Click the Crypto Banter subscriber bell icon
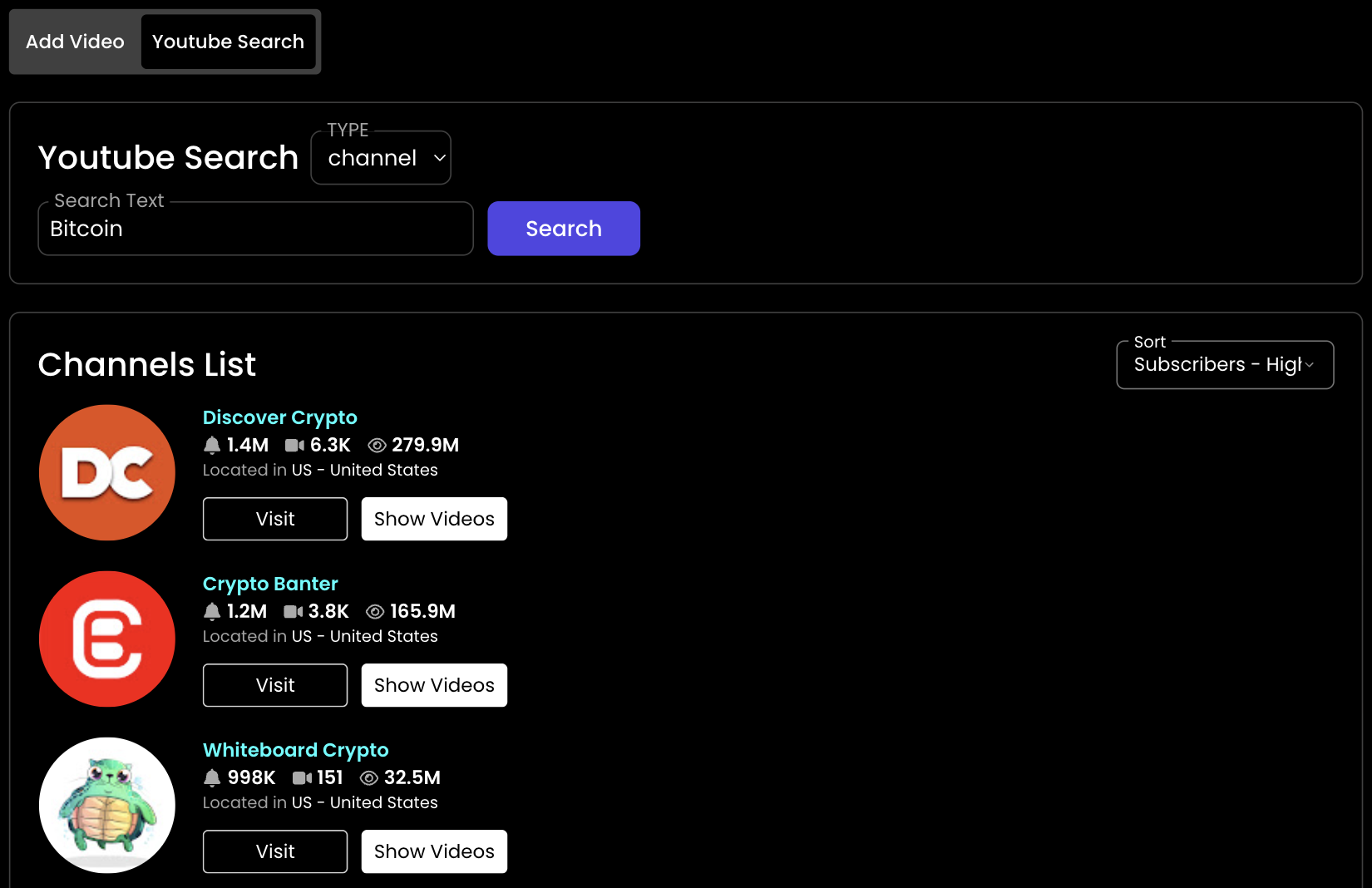1372x888 pixels. coord(212,612)
